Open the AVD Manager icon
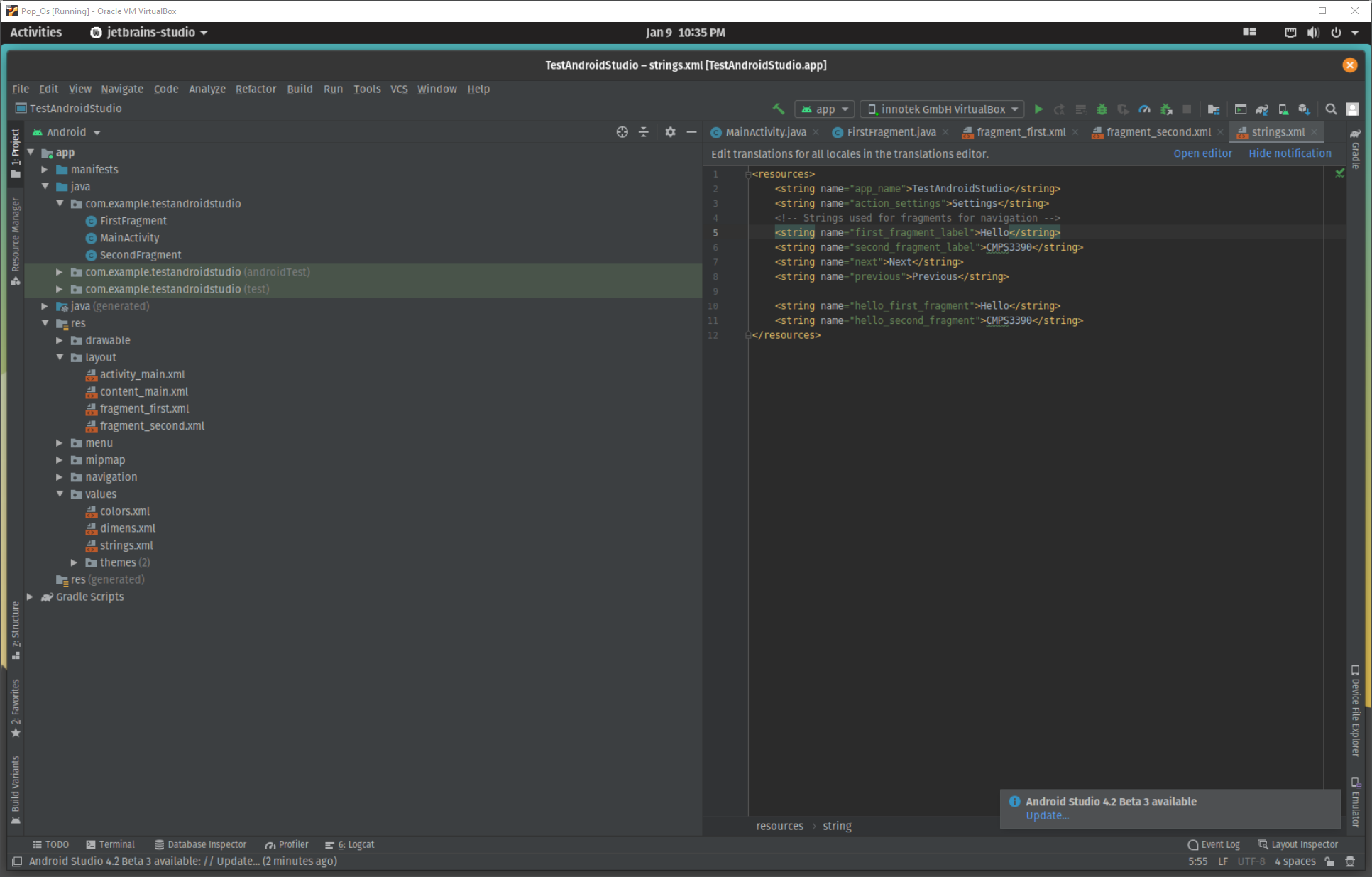This screenshot has width=1372, height=877. point(1283,109)
